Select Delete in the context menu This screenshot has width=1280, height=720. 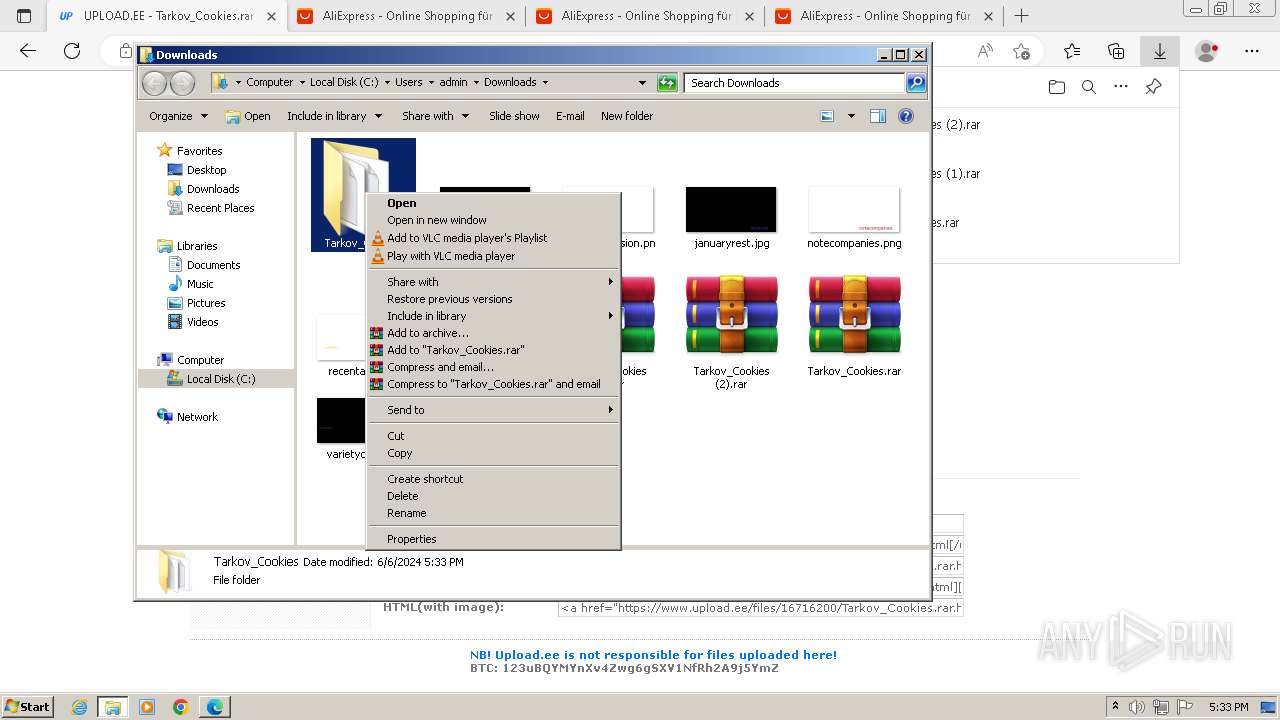[x=494, y=496]
